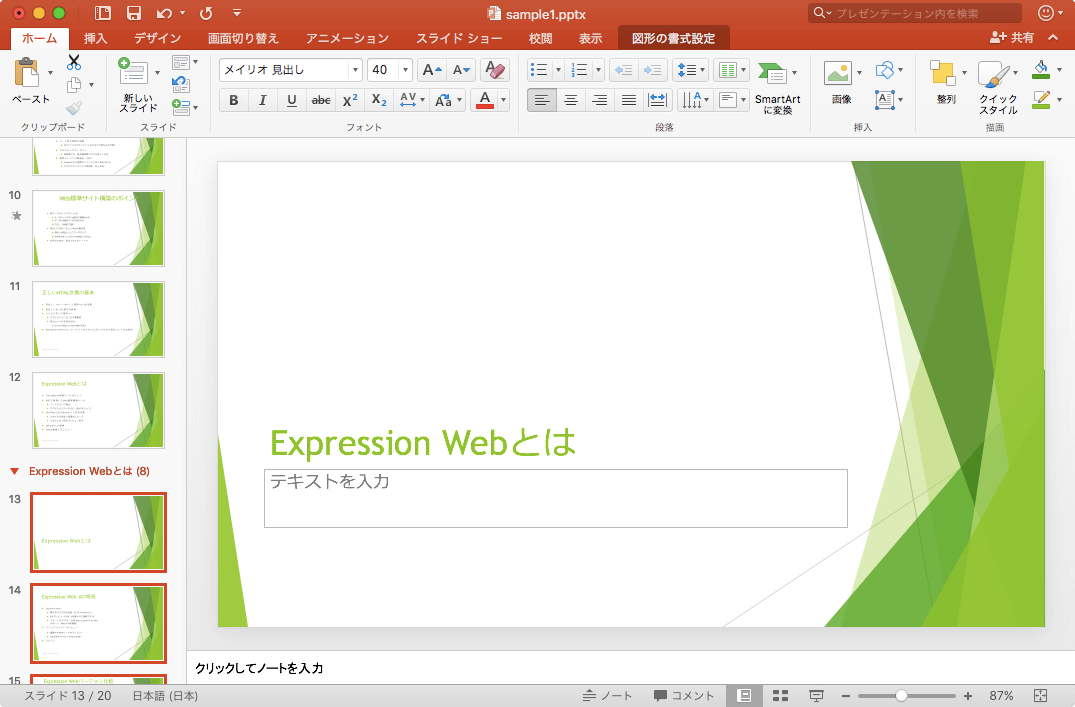The height and width of the screenshot is (707, 1075).
Task: Open the アニメーション ribbon tab
Action: coord(348,38)
